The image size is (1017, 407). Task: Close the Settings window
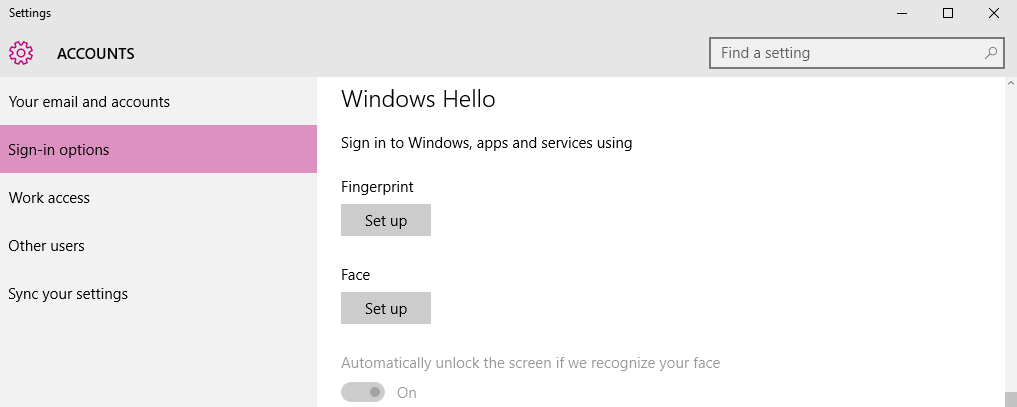point(994,13)
